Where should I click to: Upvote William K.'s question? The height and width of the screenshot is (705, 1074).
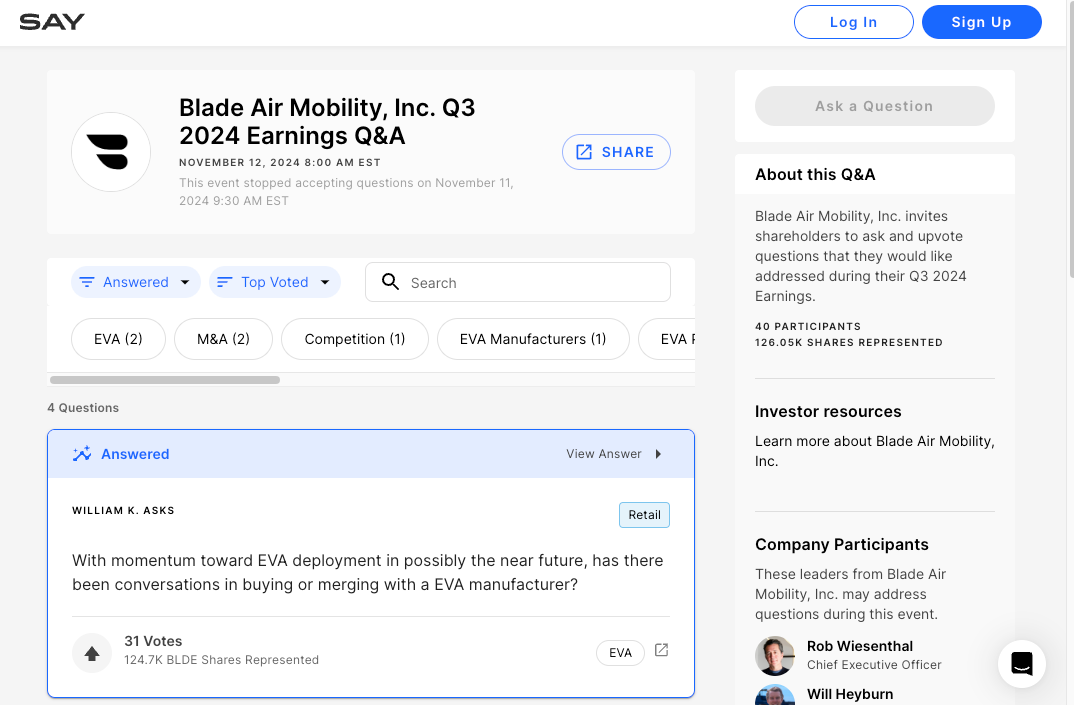coord(92,653)
